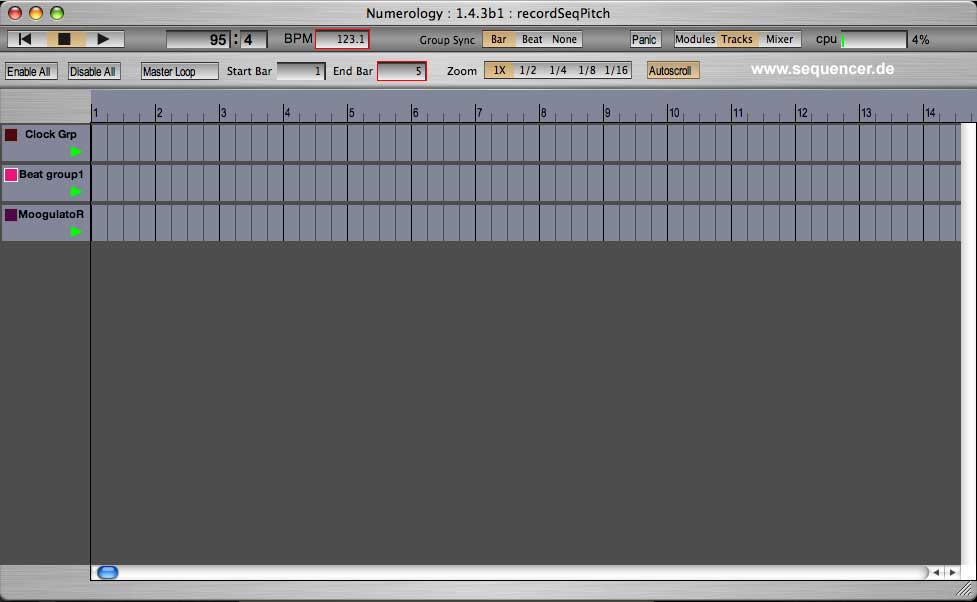Screen dimensions: 977x602
Task: Click the bar counter showing 95
Action: click(198, 40)
